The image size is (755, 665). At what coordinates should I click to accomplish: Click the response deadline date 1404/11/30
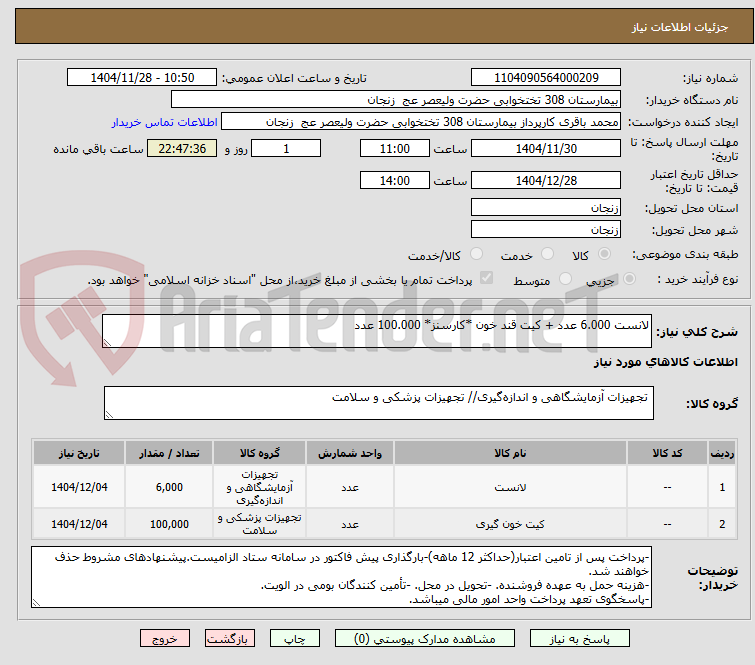click(546, 148)
